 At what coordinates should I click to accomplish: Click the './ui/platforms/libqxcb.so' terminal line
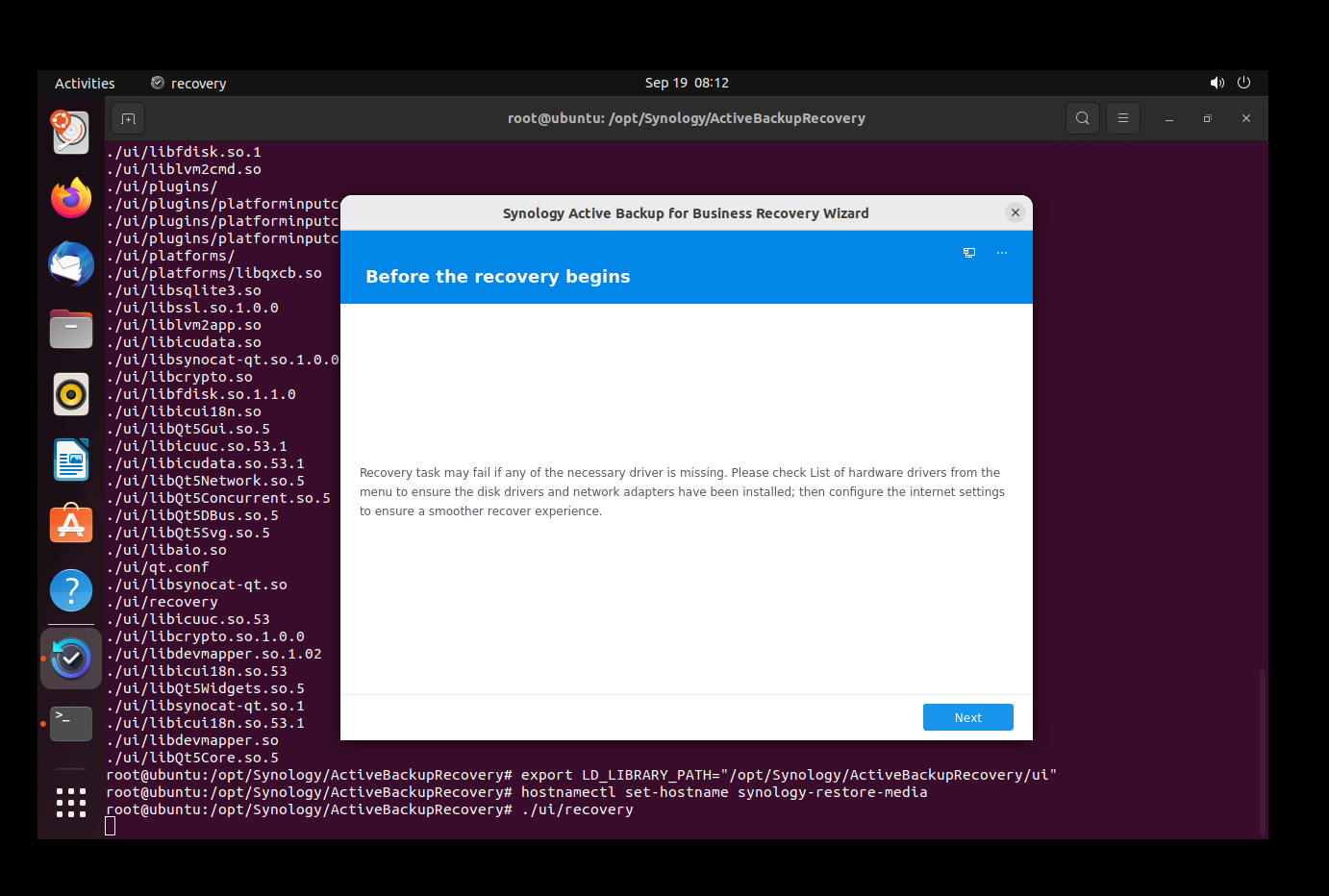pyautogui.click(x=215, y=273)
